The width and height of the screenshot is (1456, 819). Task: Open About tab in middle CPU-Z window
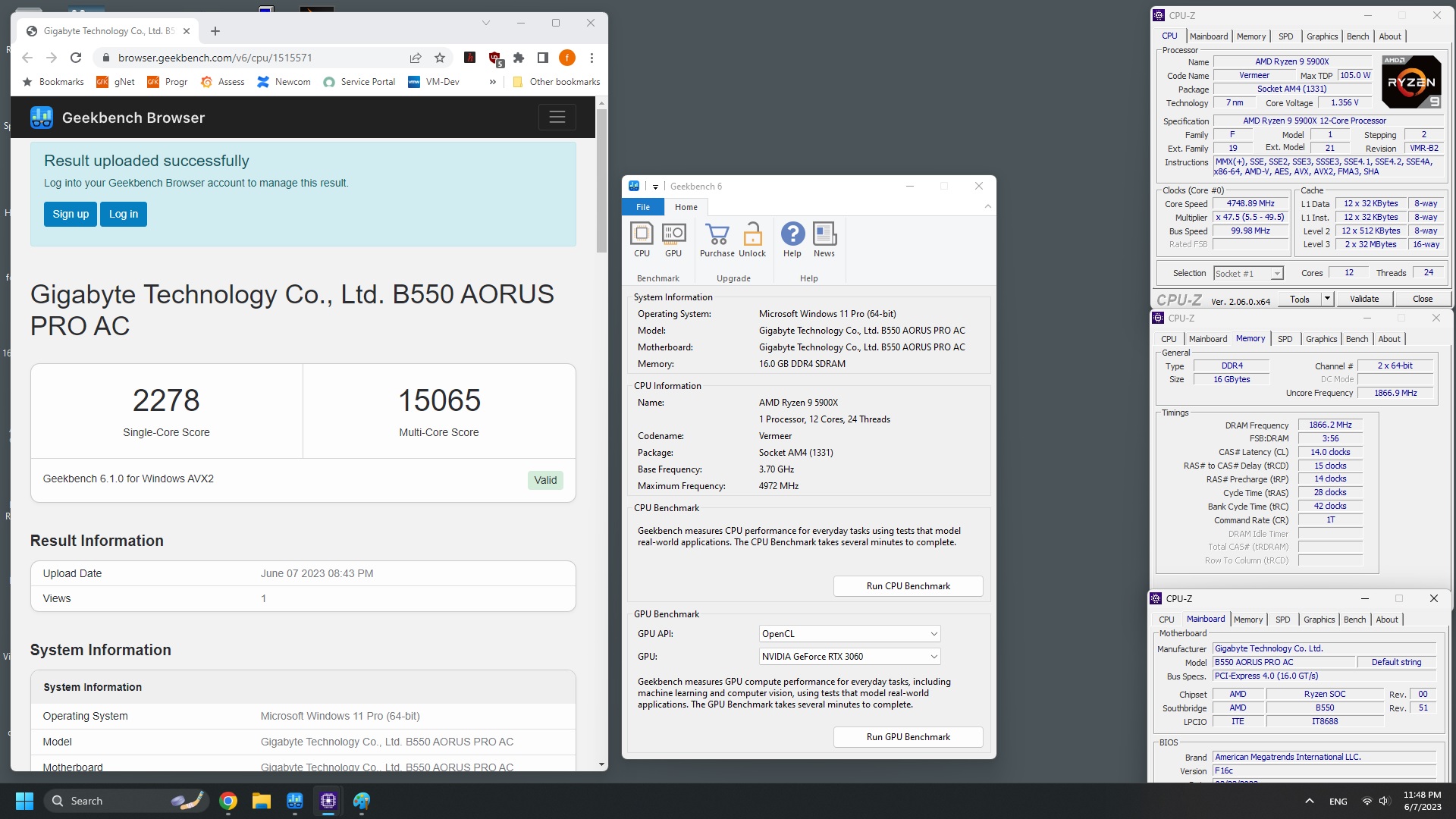pyautogui.click(x=1389, y=339)
